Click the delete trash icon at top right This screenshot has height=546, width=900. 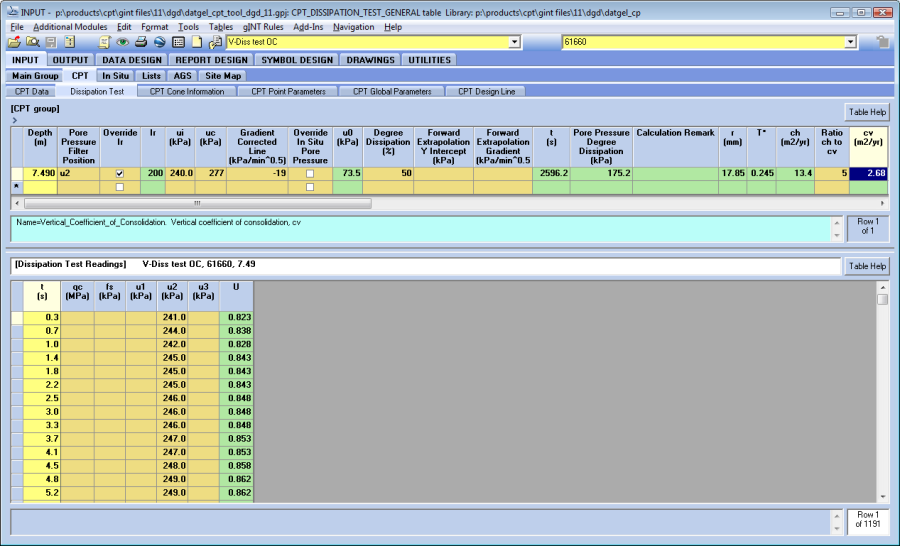tap(882, 42)
